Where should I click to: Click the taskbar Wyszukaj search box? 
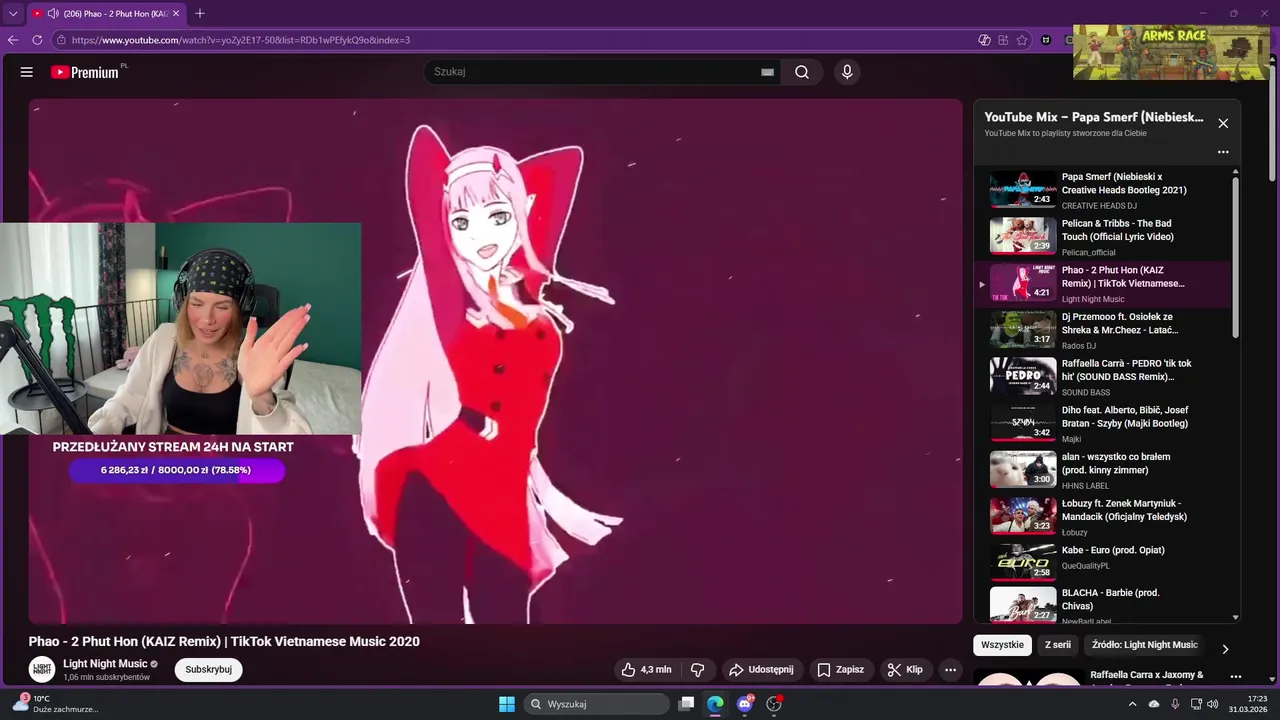[x=597, y=704]
